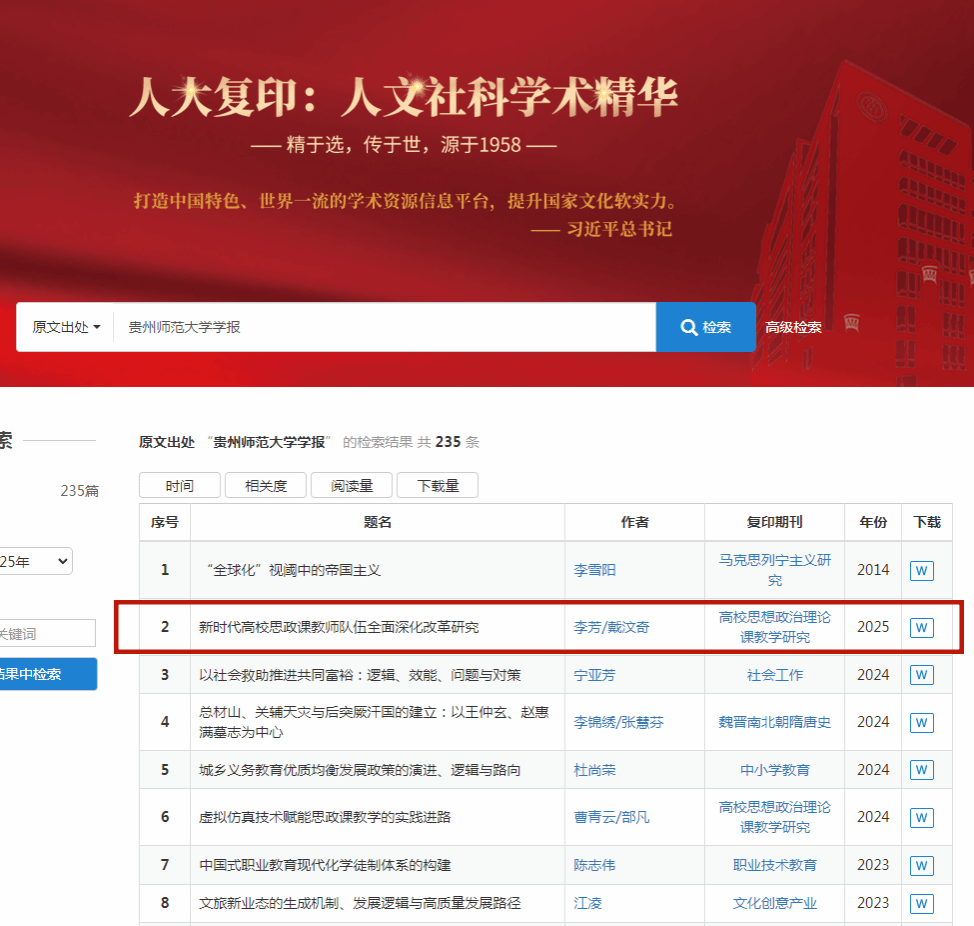Click Word download icon for 宁亚芳 article

point(921,675)
